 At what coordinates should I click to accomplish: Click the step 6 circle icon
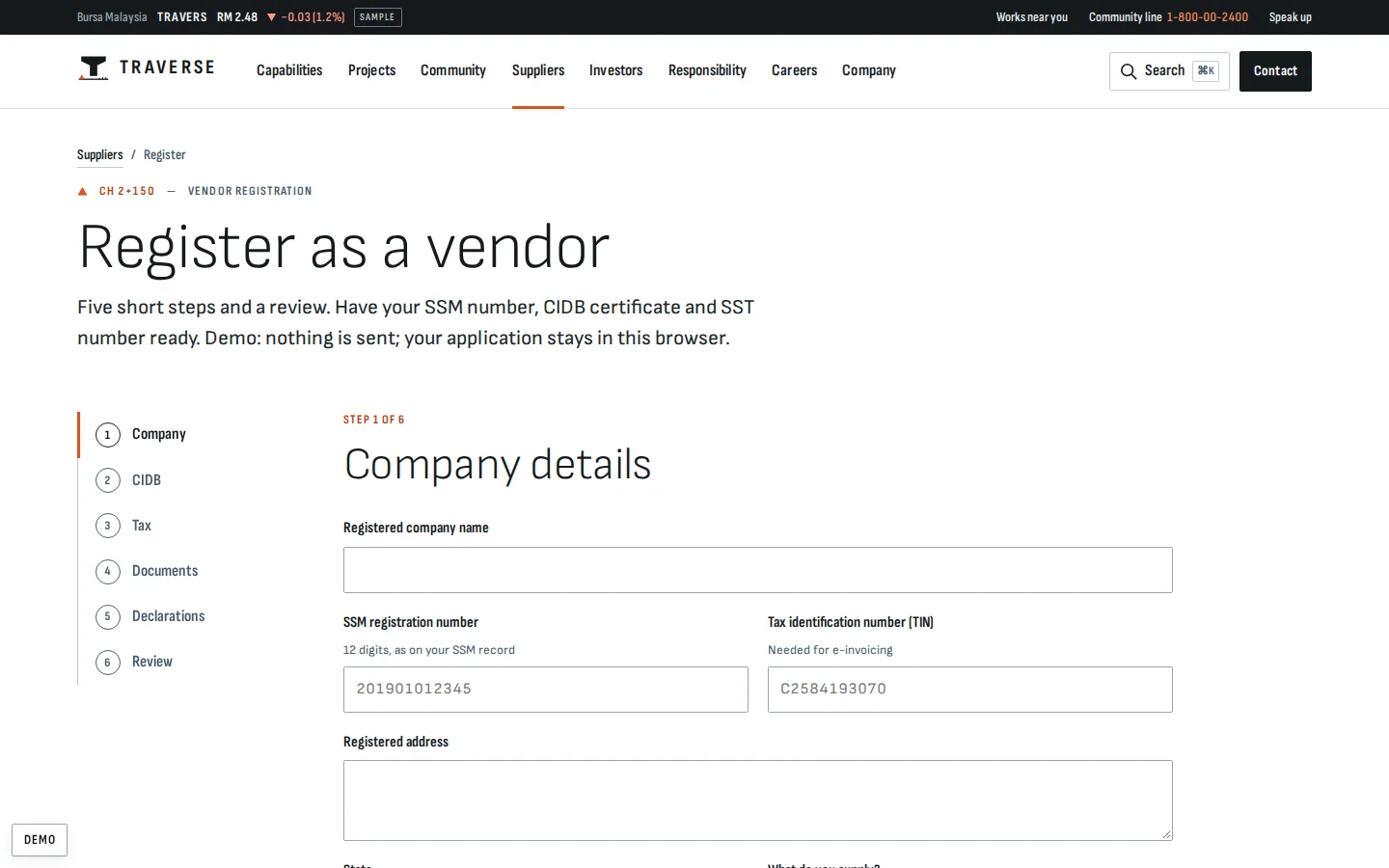pos(107,662)
